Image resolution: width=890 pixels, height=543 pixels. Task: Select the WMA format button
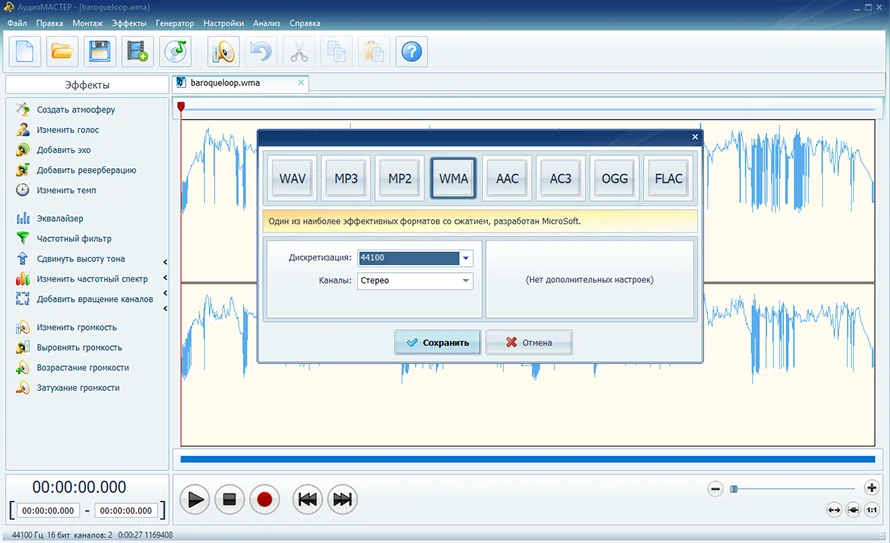click(x=454, y=179)
